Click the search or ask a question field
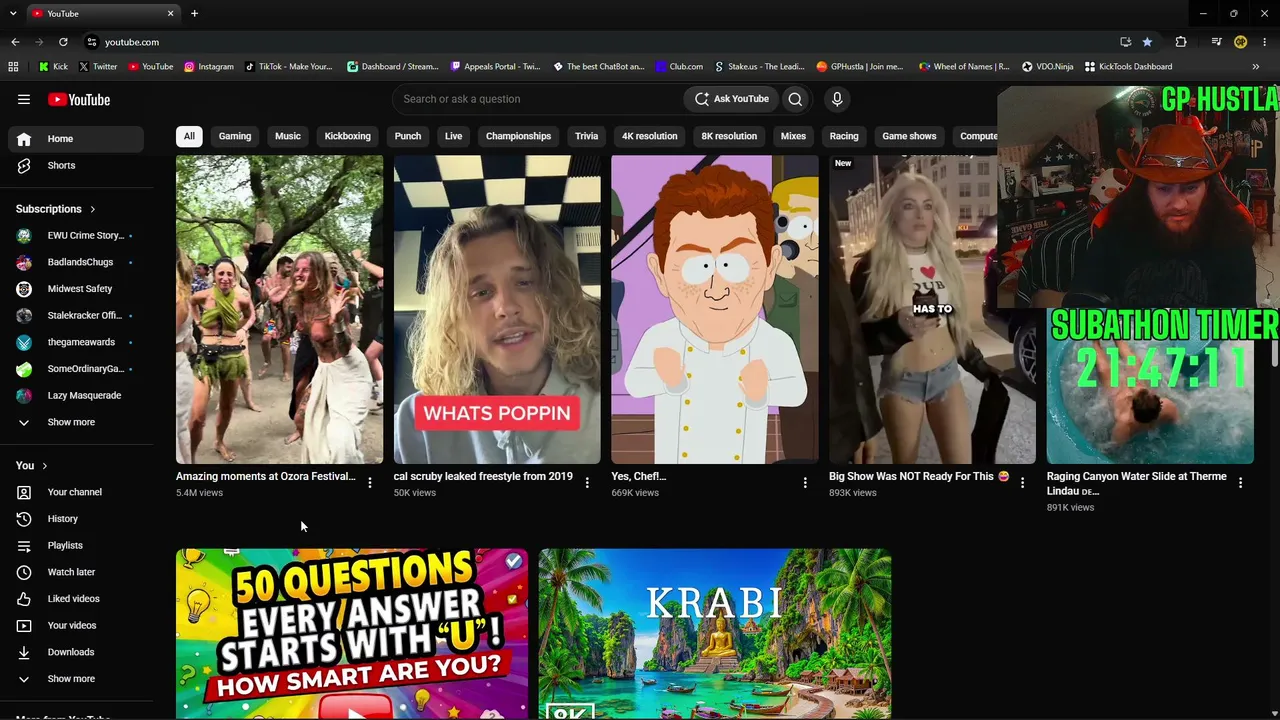 tap(537, 99)
